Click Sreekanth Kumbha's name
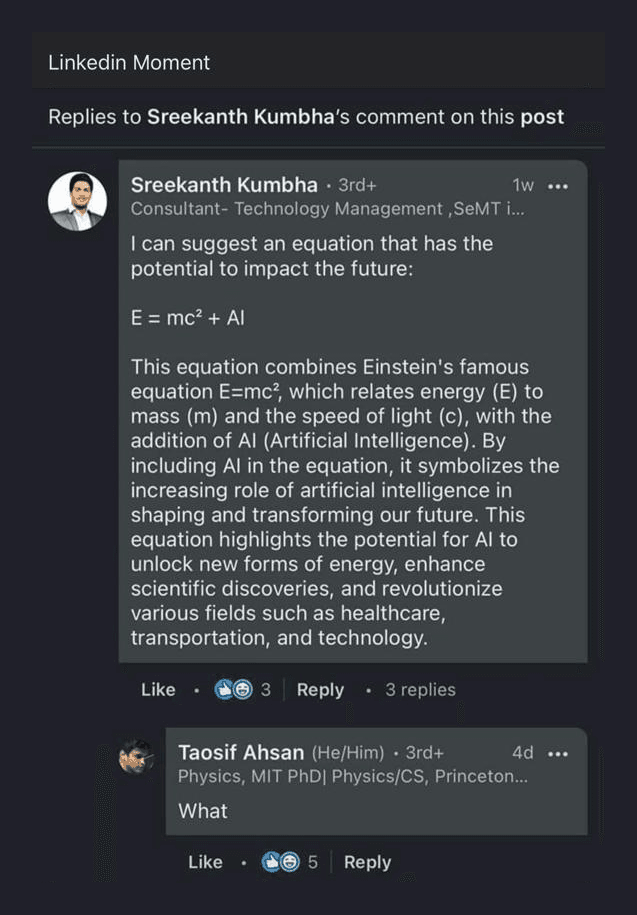 (x=223, y=185)
